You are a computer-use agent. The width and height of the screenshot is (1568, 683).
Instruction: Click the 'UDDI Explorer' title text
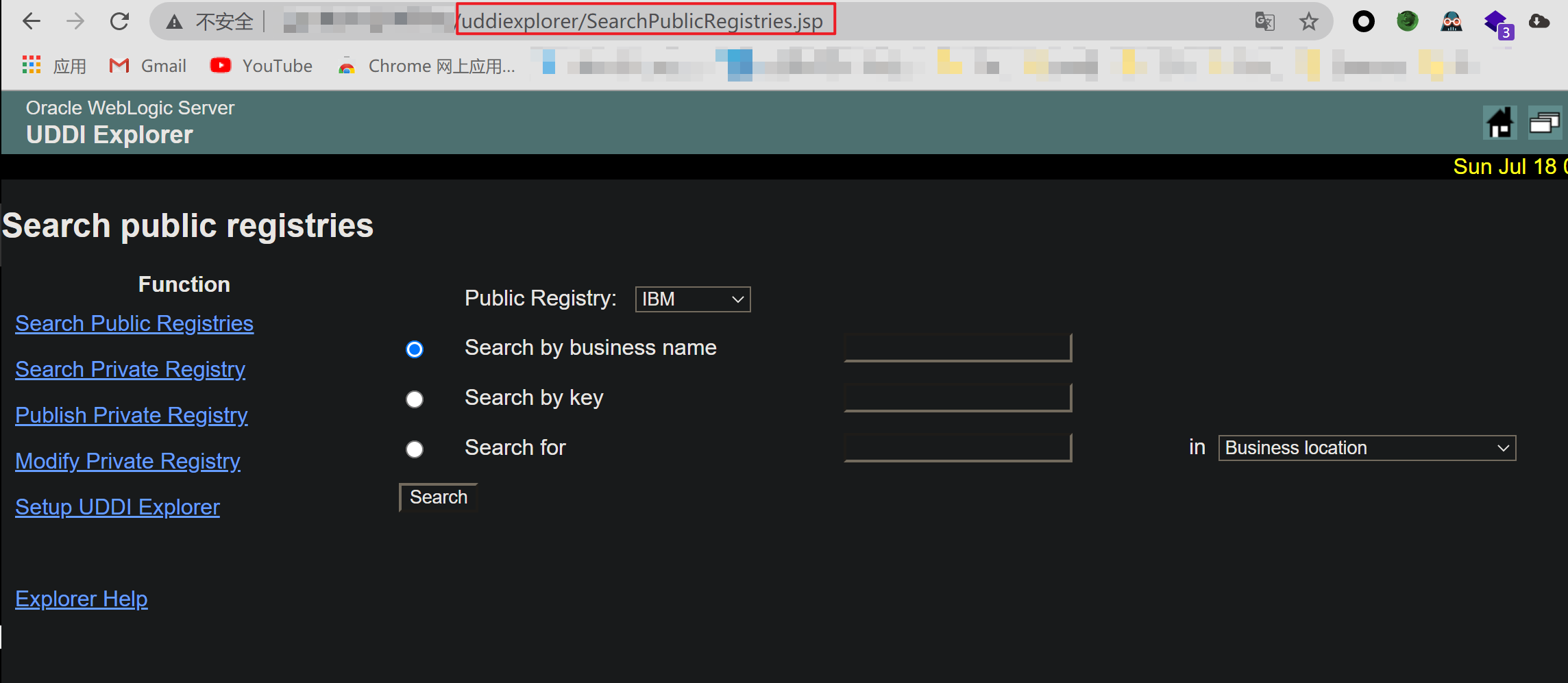(x=110, y=135)
